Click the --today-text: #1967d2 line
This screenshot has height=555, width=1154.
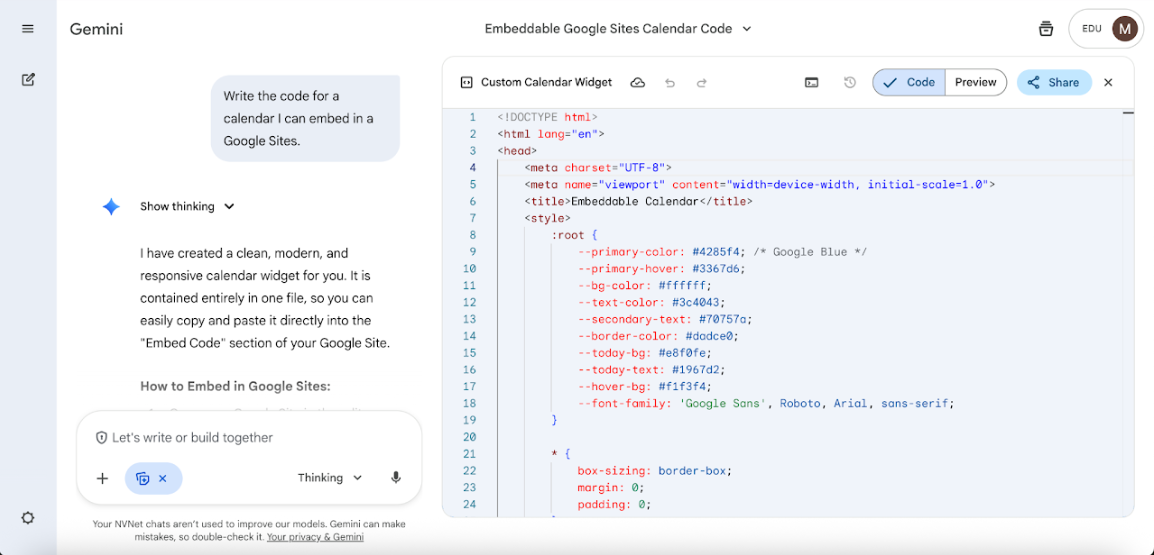651,370
